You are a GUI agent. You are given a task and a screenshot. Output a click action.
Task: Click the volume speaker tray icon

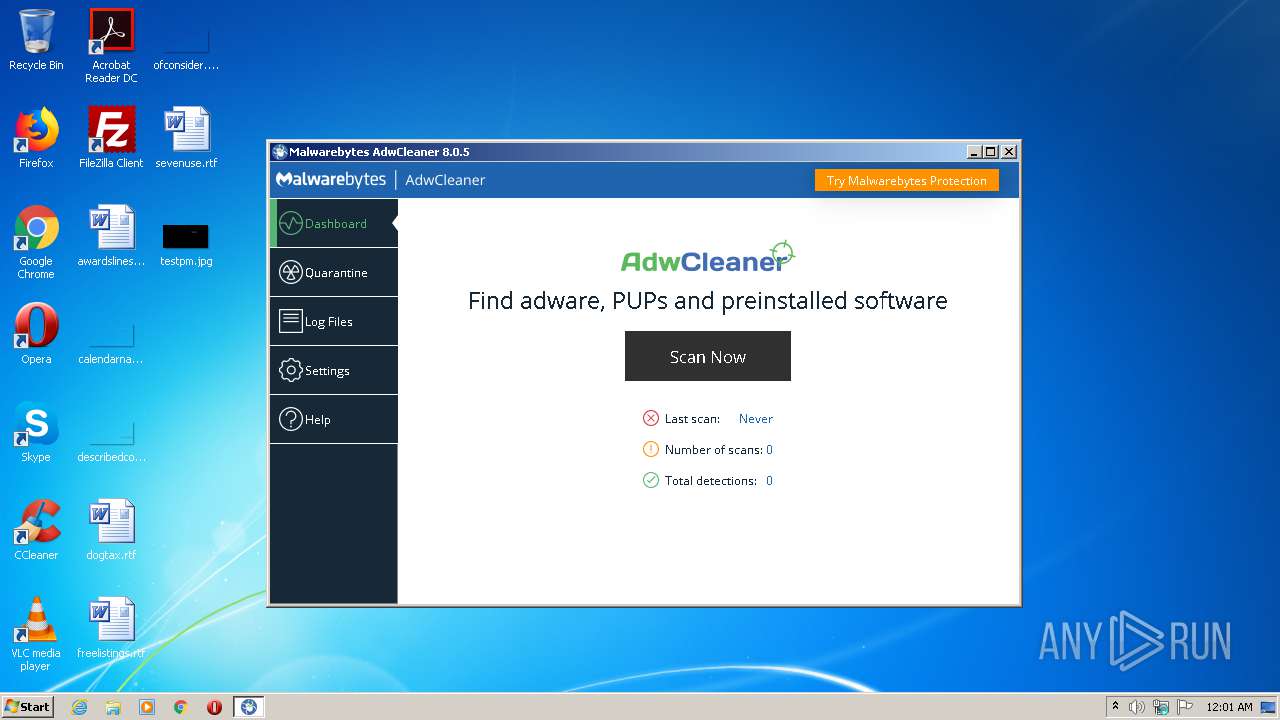click(x=1137, y=707)
